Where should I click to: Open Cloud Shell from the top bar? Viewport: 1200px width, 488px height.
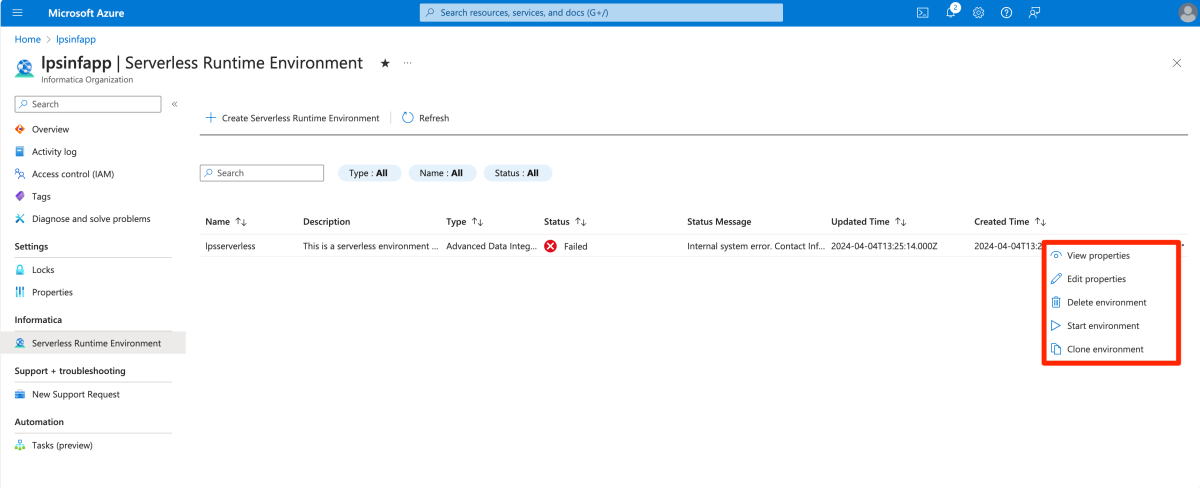coord(923,13)
